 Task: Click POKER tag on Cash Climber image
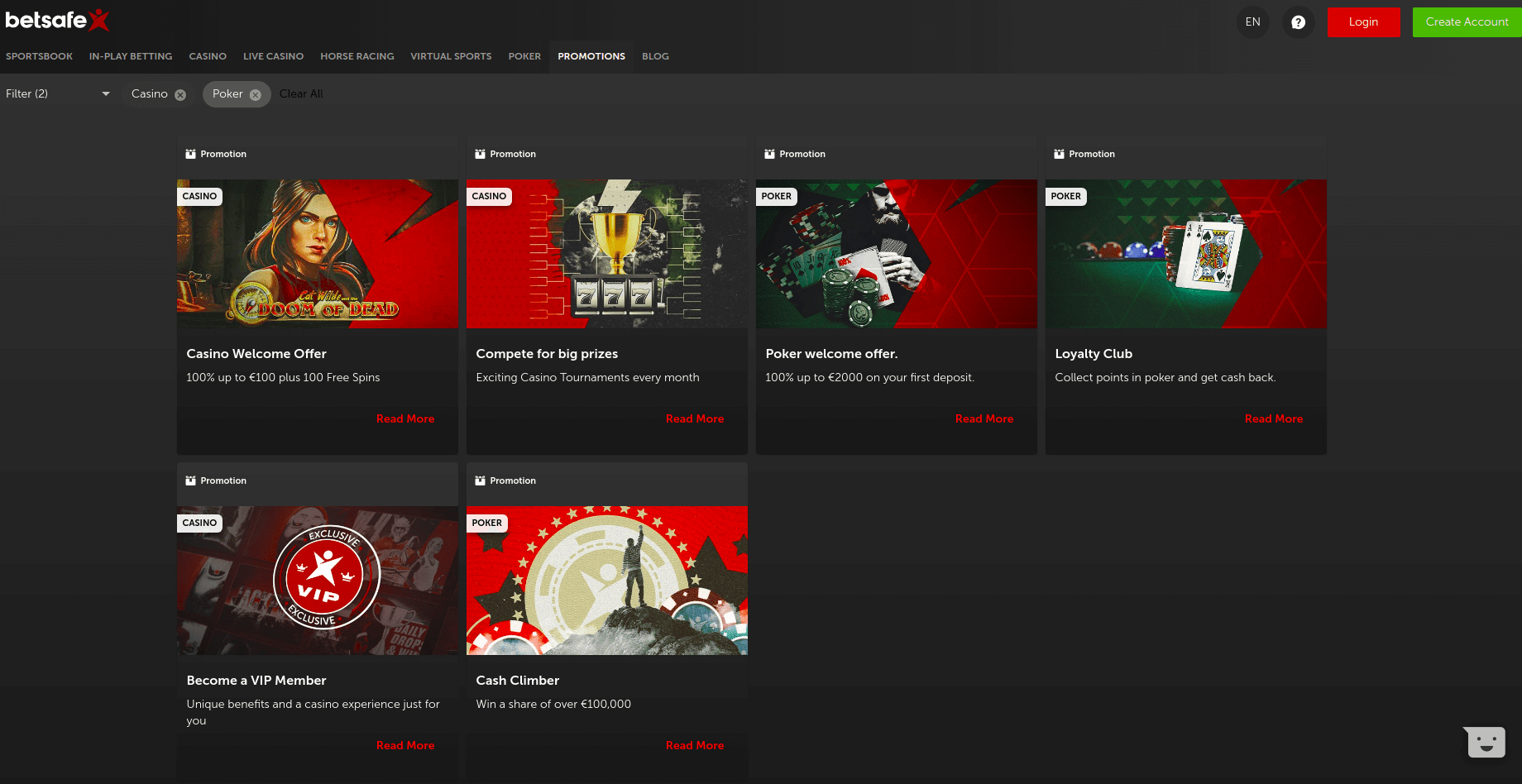pos(486,523)
